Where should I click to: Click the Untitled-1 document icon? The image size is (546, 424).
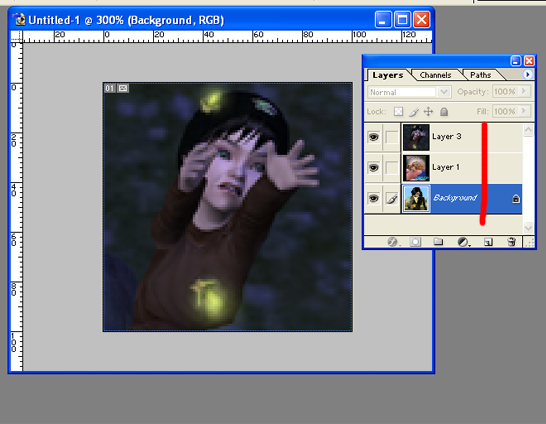19,20
